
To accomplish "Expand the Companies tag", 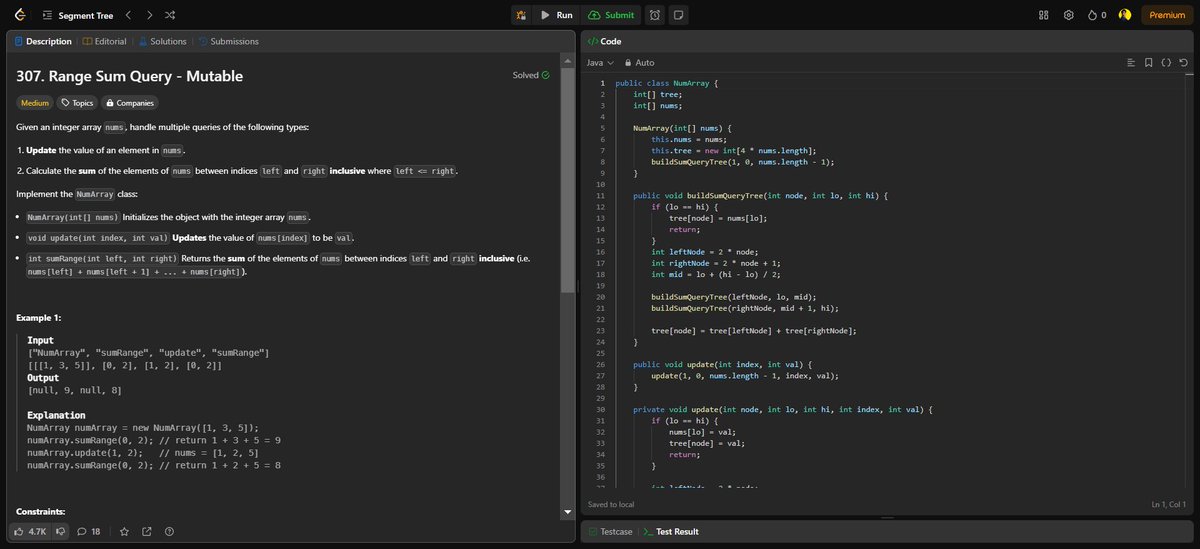I will [130, 103].
